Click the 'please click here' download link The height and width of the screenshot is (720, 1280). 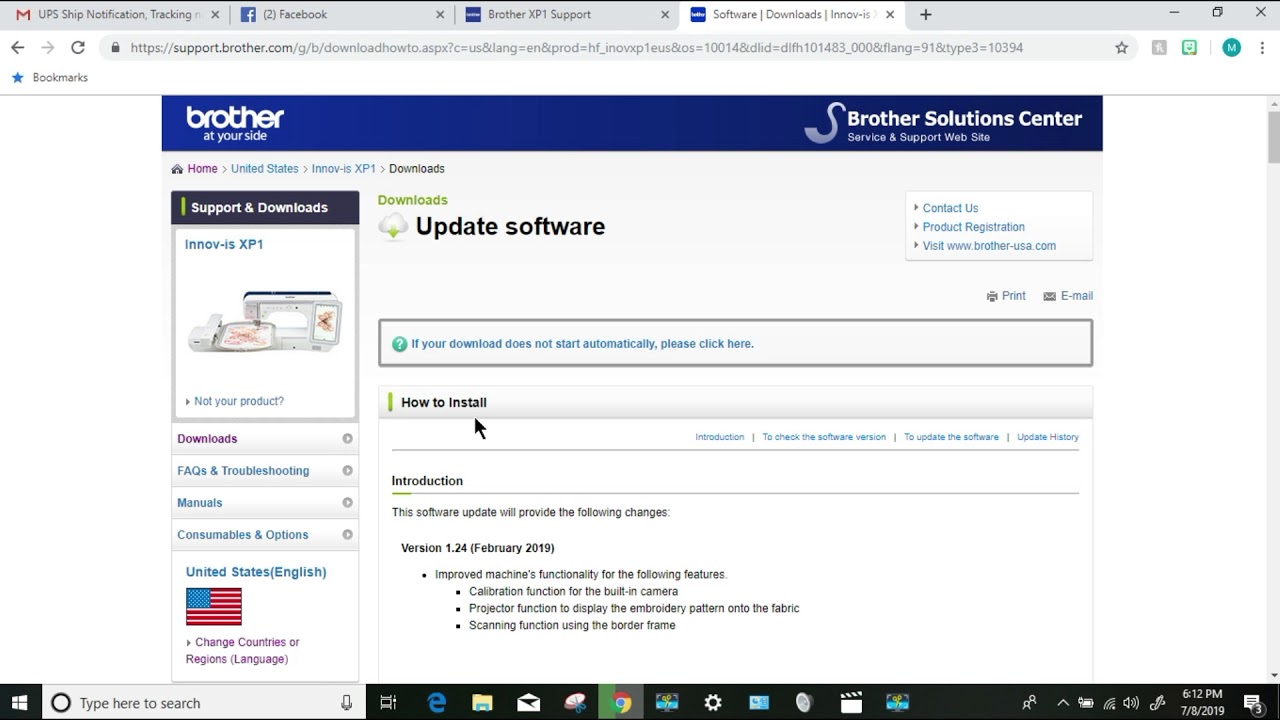pyautogui.click(x=706, y=344)
